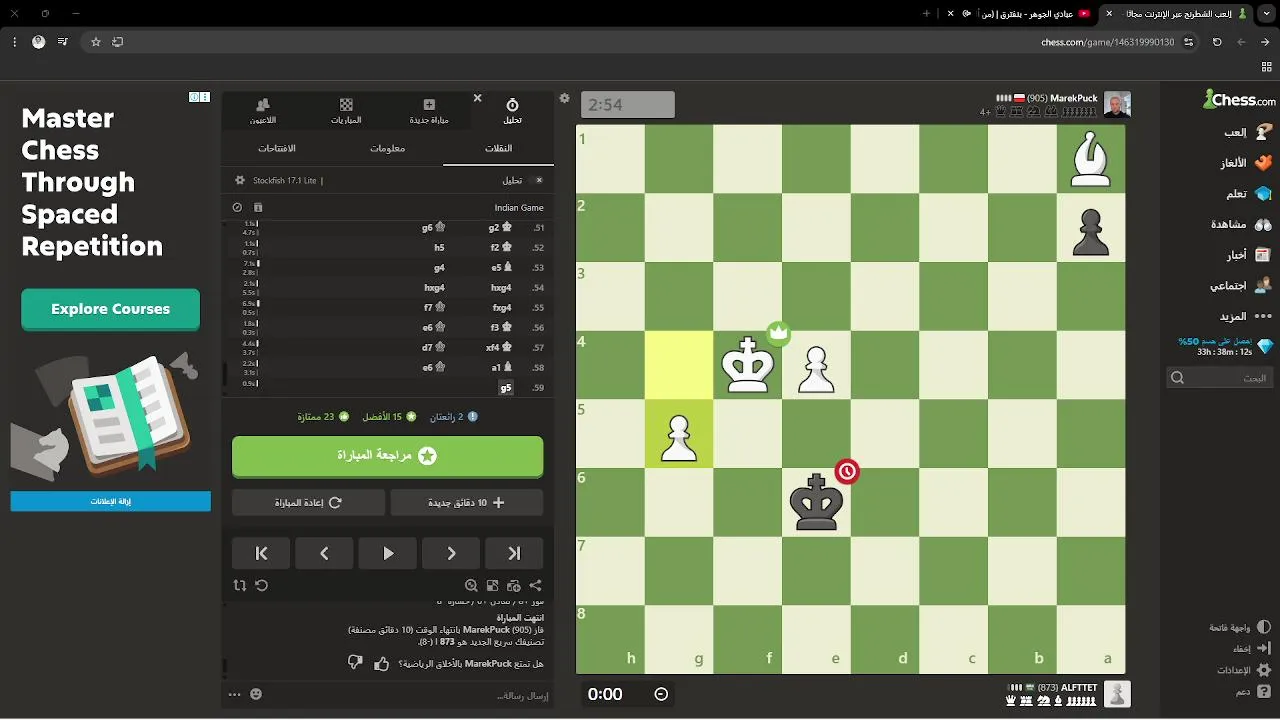1280x720 pixels.
Task: Select white move a1 in row 58
Action: [x=501, y=368]
